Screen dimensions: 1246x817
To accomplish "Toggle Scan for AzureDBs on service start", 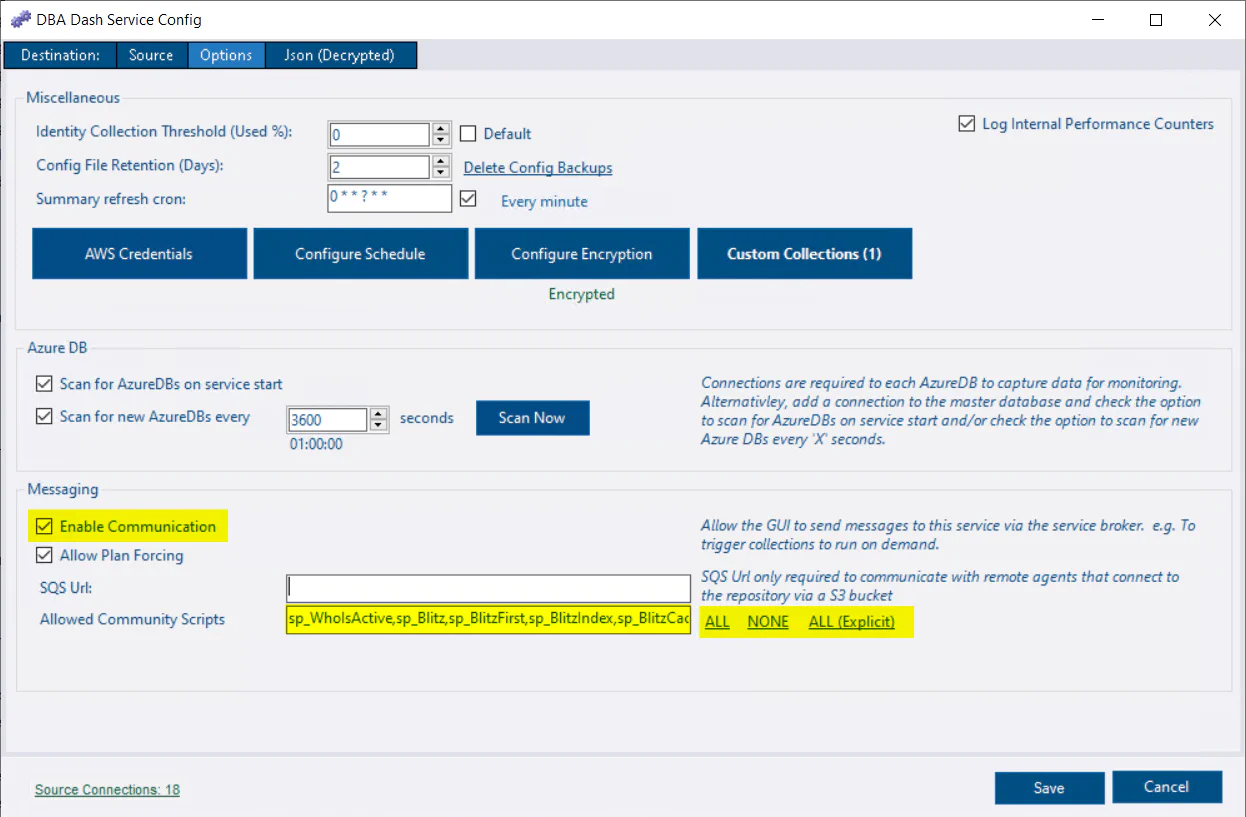I will (44, 384).
